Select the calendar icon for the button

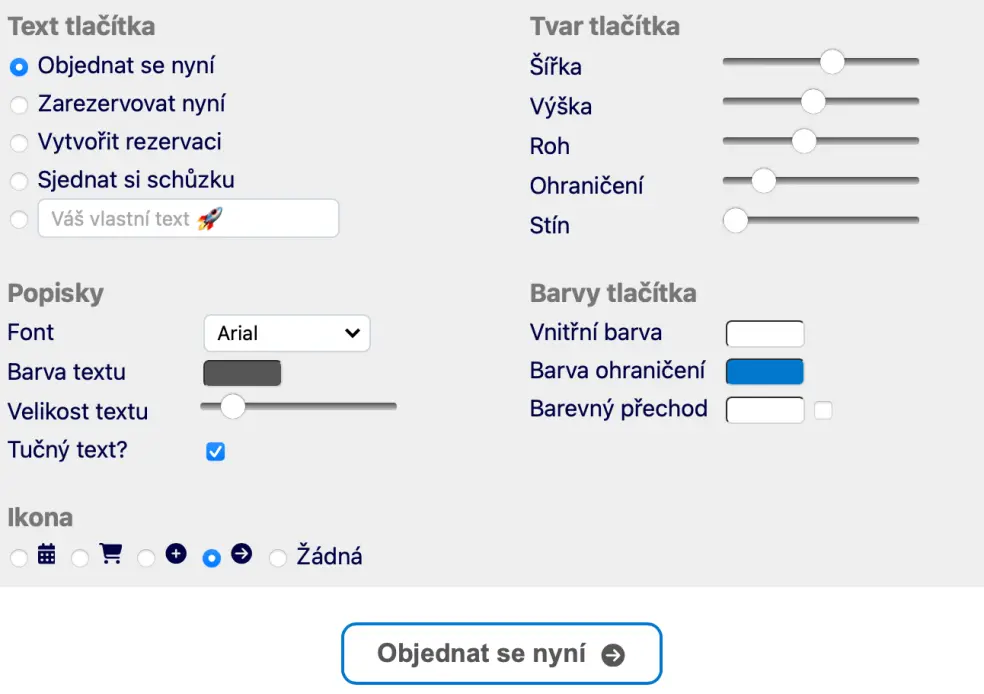click(x=18, y=558)
